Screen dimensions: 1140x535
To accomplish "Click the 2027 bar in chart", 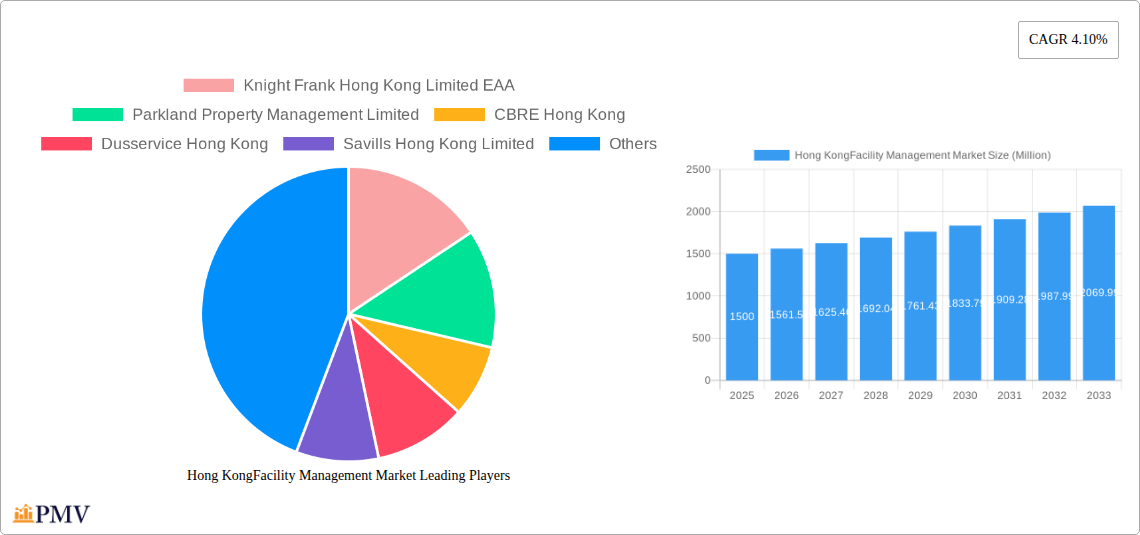I will click(831, 312).
